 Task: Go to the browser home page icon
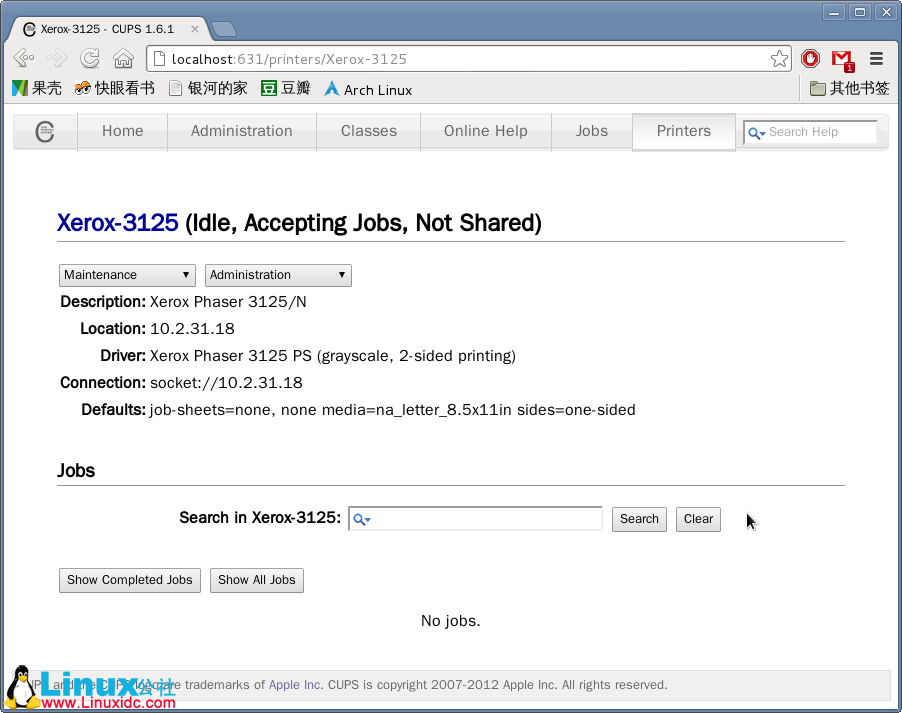point(123,59)
